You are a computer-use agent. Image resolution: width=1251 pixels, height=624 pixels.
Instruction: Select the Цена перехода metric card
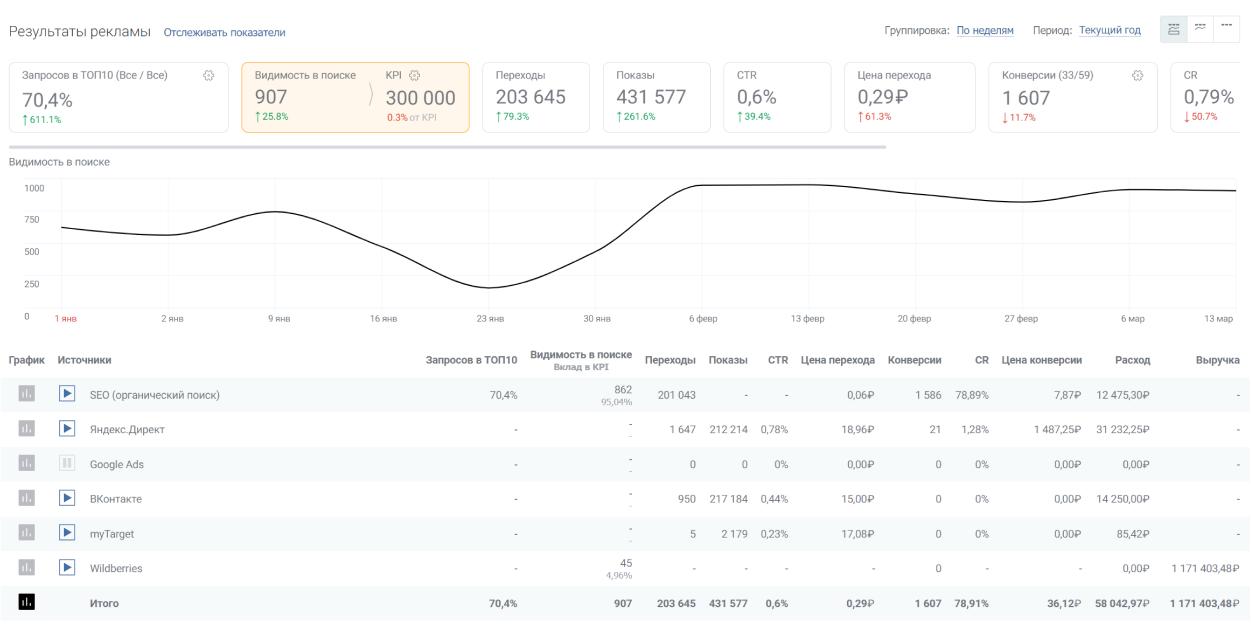pos(909,97)
